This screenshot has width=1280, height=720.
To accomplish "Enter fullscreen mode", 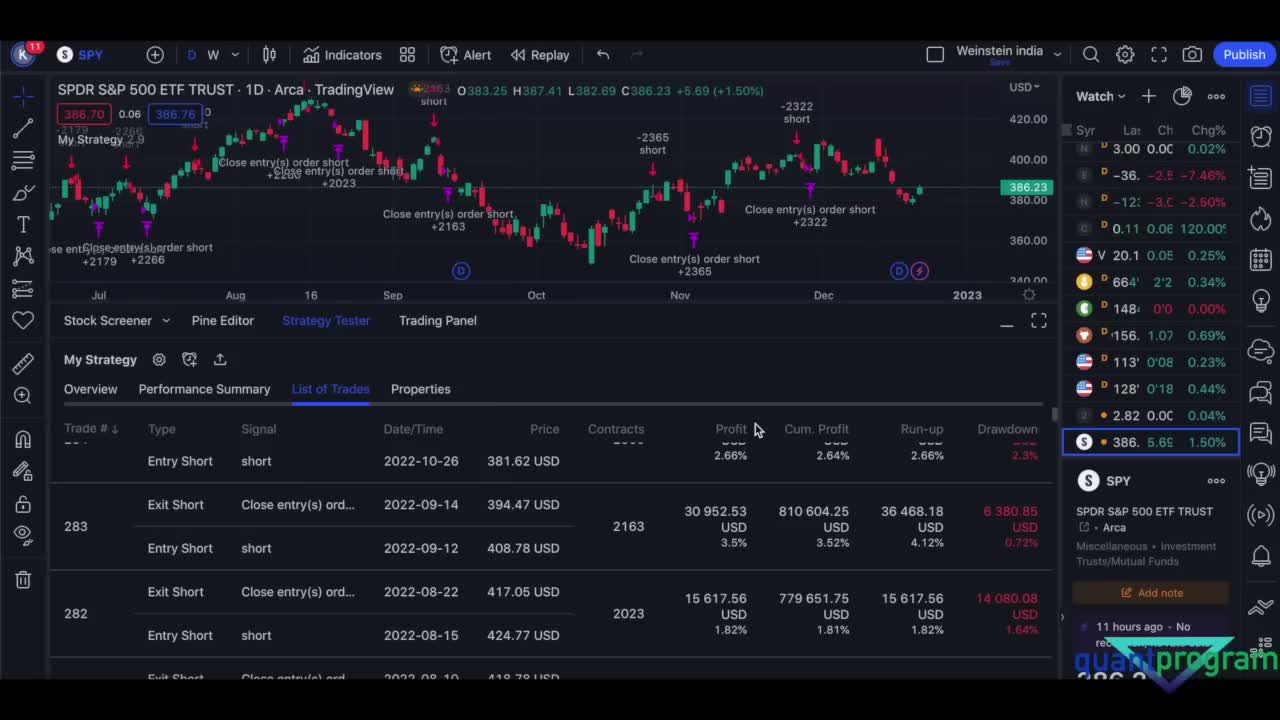I will (x=1159, y=55).
